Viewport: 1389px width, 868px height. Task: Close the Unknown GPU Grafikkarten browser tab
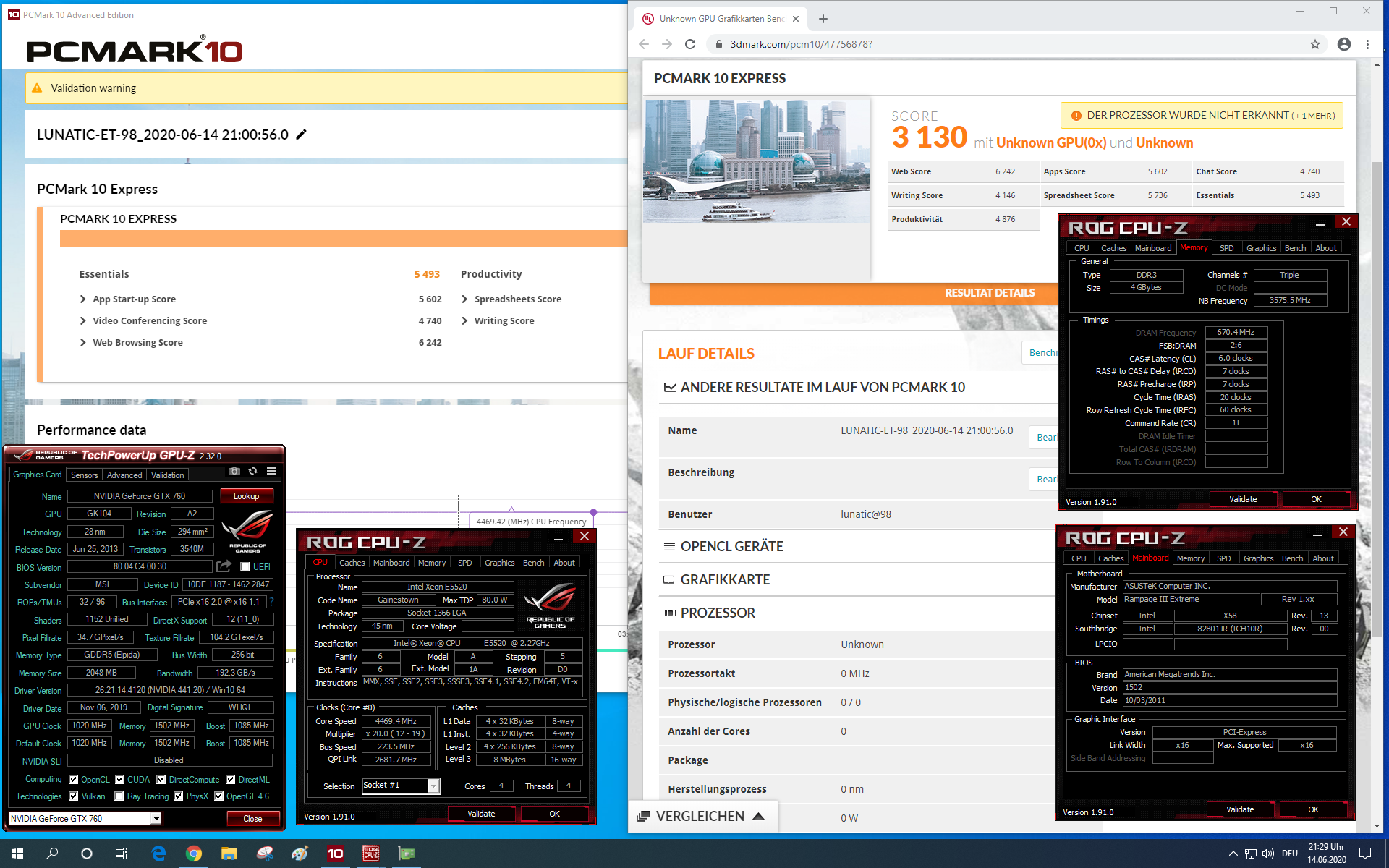click(x=796, y=19)
